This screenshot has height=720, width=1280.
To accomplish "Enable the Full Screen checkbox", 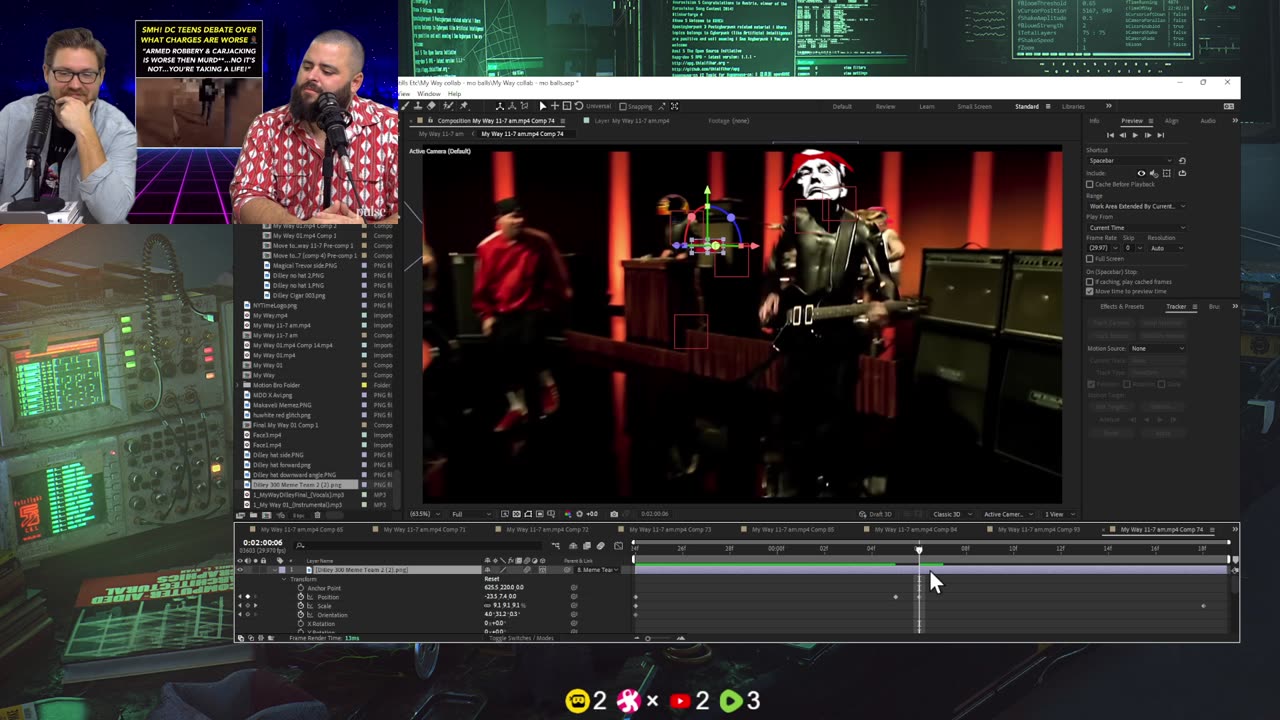I will tap(1089, 259).
